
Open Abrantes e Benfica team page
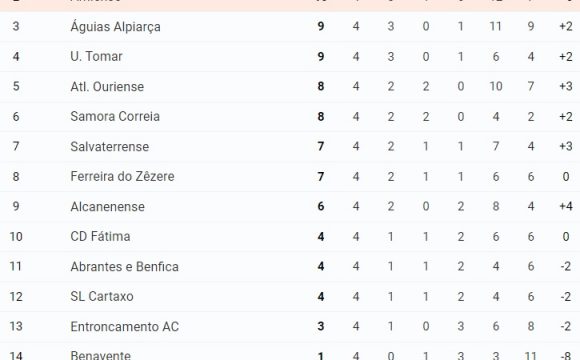click(125, 266)
